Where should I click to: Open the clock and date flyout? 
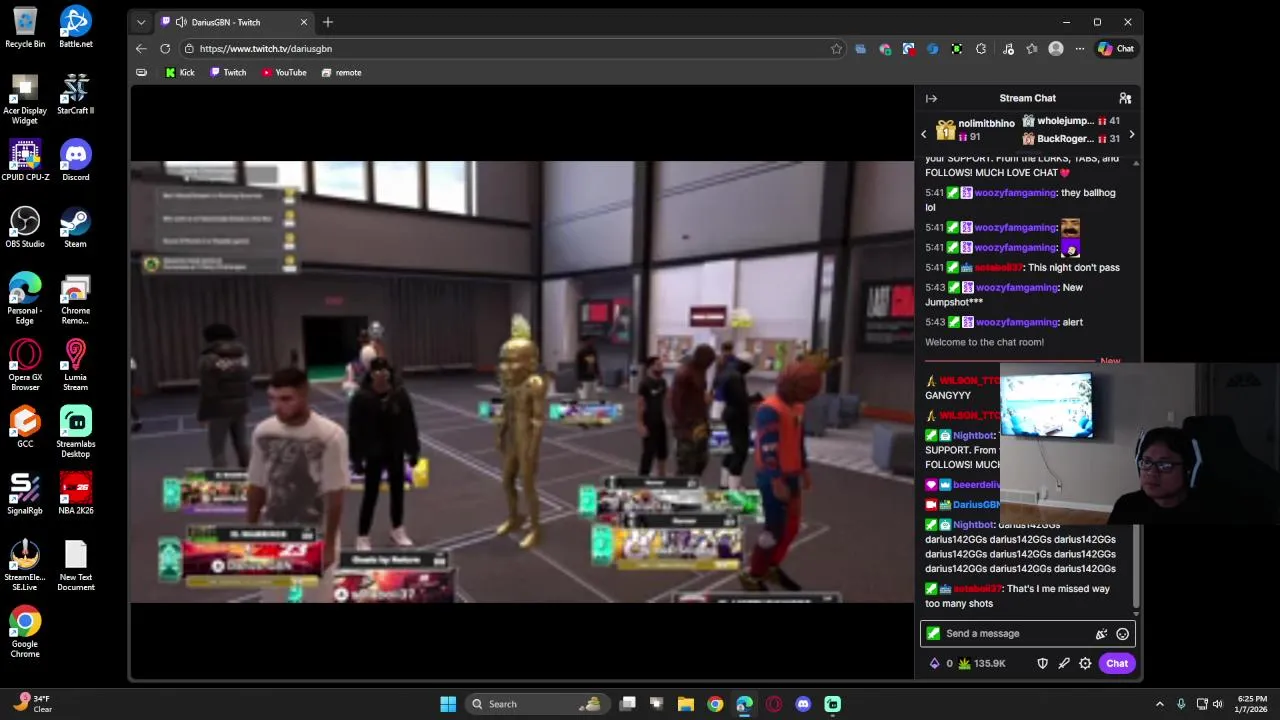coord(1253,704)
